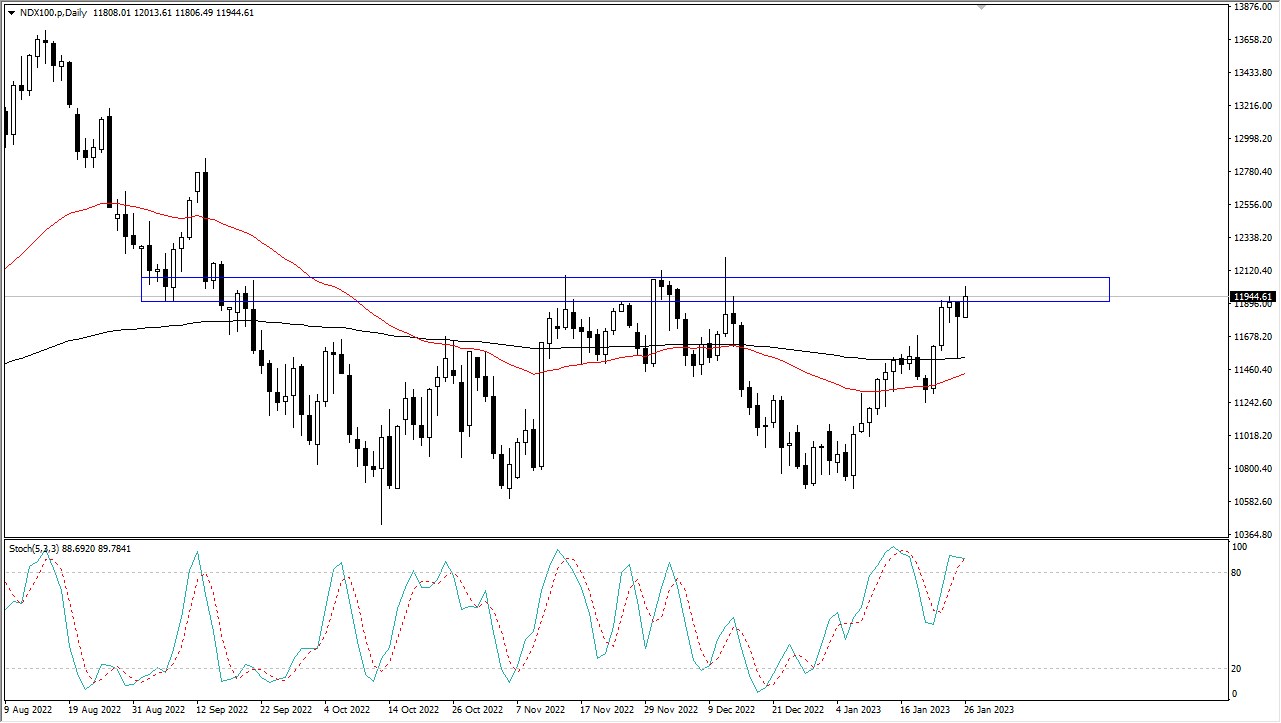The height and width of the screenshot is (723, 1281).
Task: Click the 13876.00 price axis label
Action: click(1252, 7)
